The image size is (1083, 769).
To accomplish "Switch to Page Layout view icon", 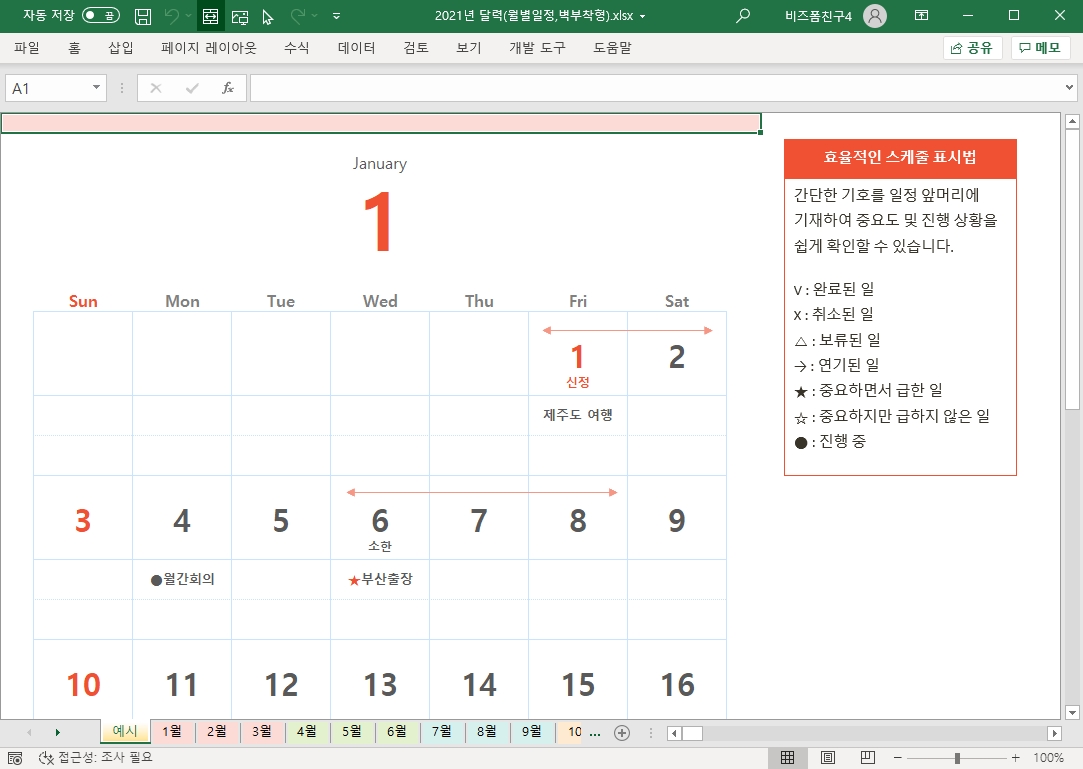I will 827,758.
